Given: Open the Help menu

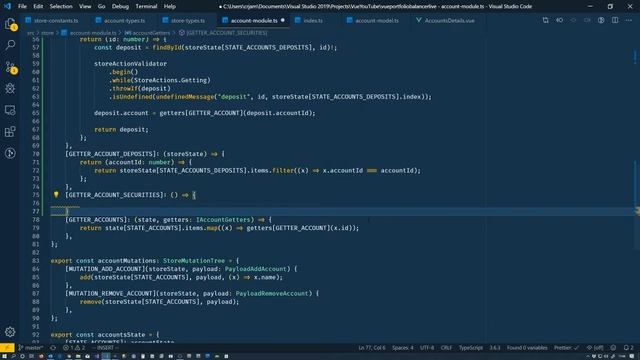Looking at the screenshot, I should (x=169, y=7).
